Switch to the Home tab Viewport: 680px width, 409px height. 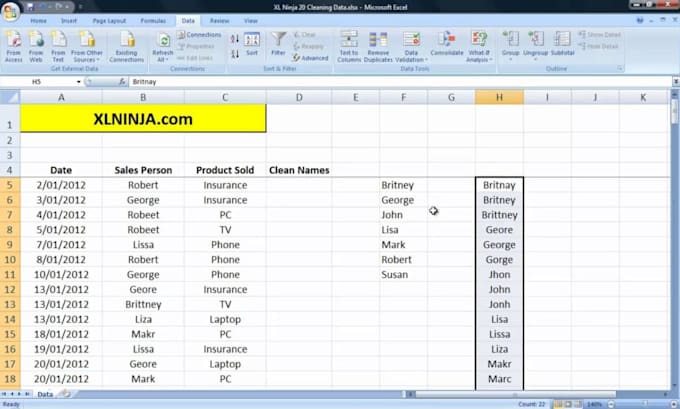click(38, 21)
